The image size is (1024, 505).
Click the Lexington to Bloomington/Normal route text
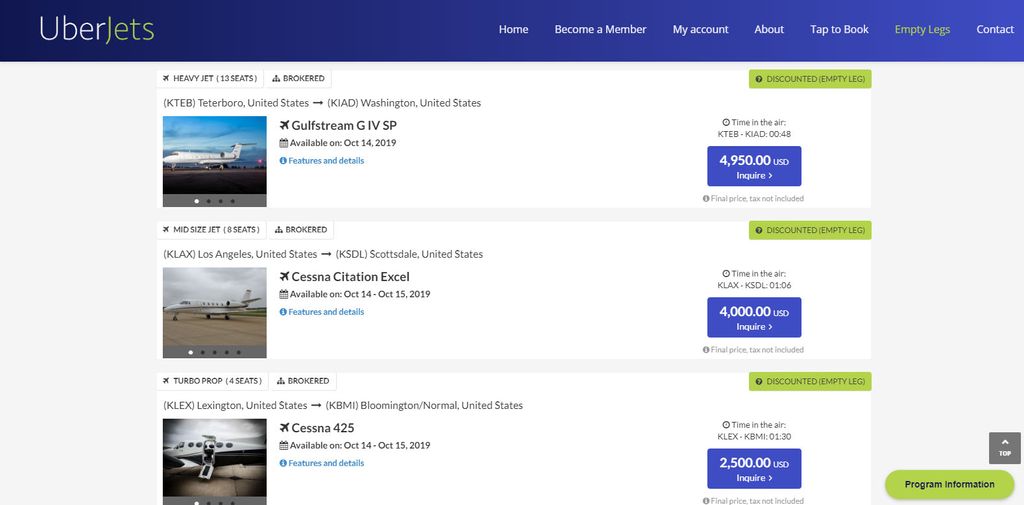point(343,406)
